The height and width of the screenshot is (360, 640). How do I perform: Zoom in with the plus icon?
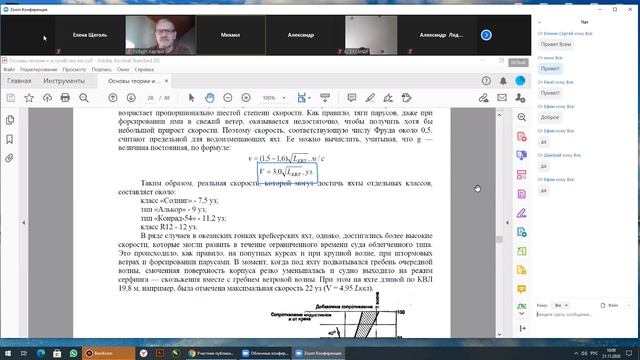point(246,98)
